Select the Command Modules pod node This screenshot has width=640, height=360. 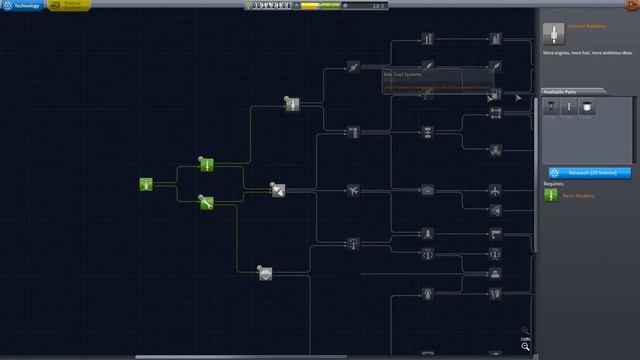[x=496, y=273]
